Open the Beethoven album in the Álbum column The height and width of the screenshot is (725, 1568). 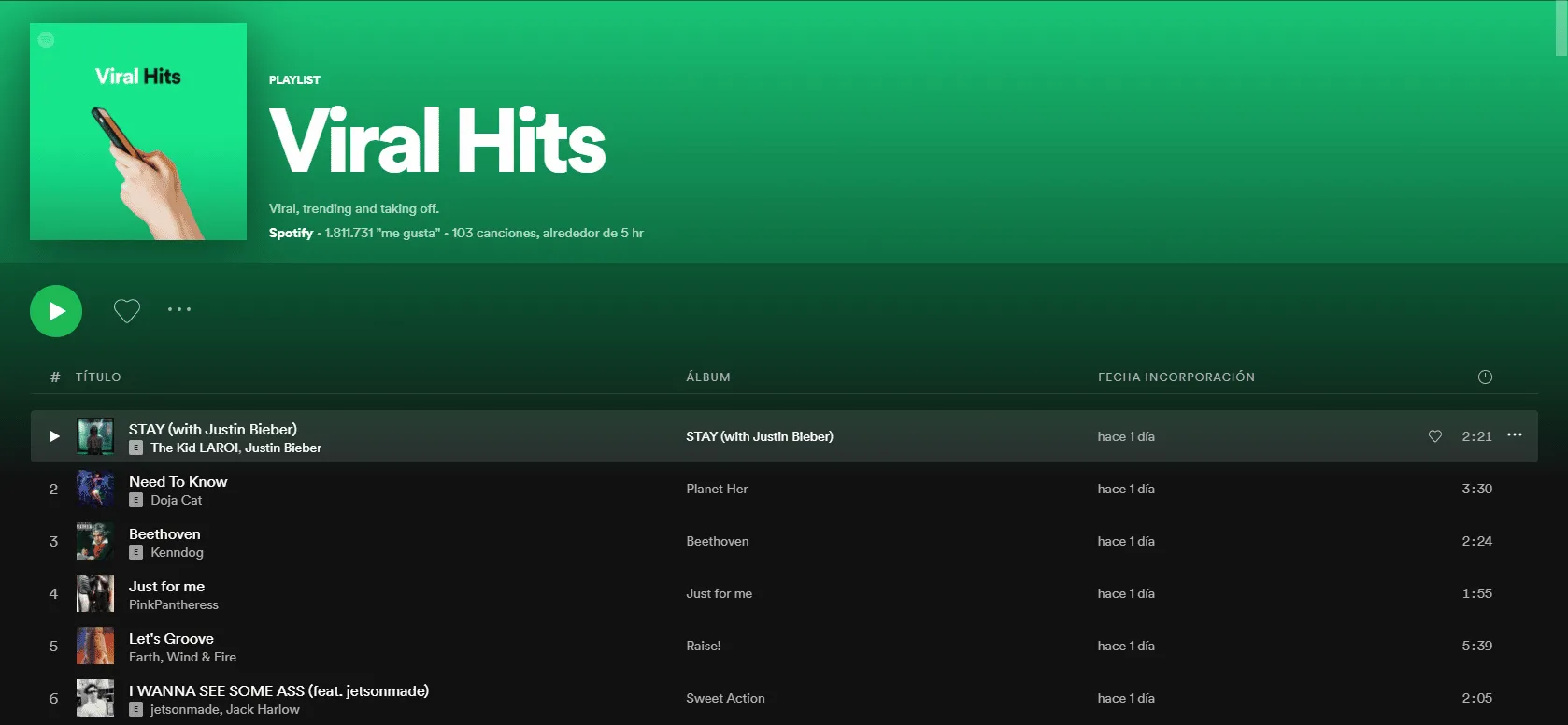coord(718,541)
